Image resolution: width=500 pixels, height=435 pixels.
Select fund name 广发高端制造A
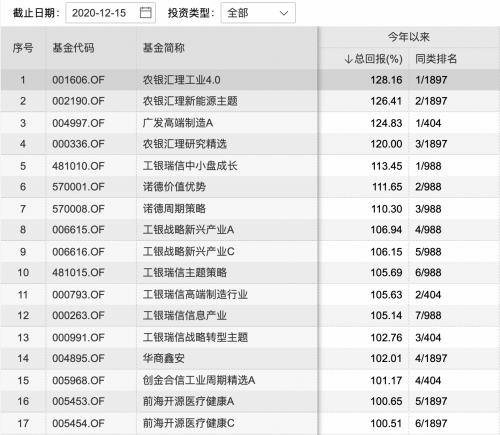click(x=178, y=123)
